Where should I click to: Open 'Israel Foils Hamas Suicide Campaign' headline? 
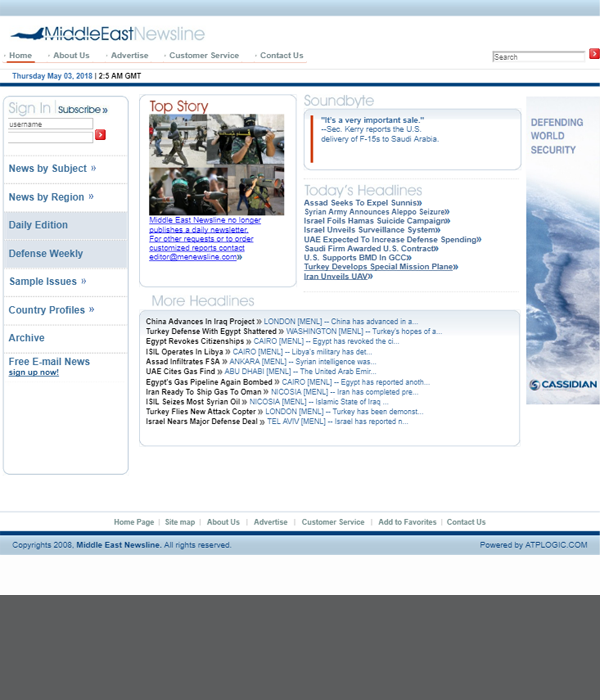click(377, 221)
